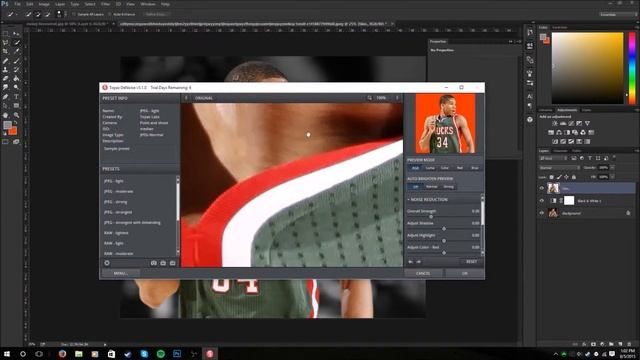Image resolution: width=640 pixels, height=360 pixels.
Task: Open the layer filter Kind dropdown
Action: [x=554, y=158]
